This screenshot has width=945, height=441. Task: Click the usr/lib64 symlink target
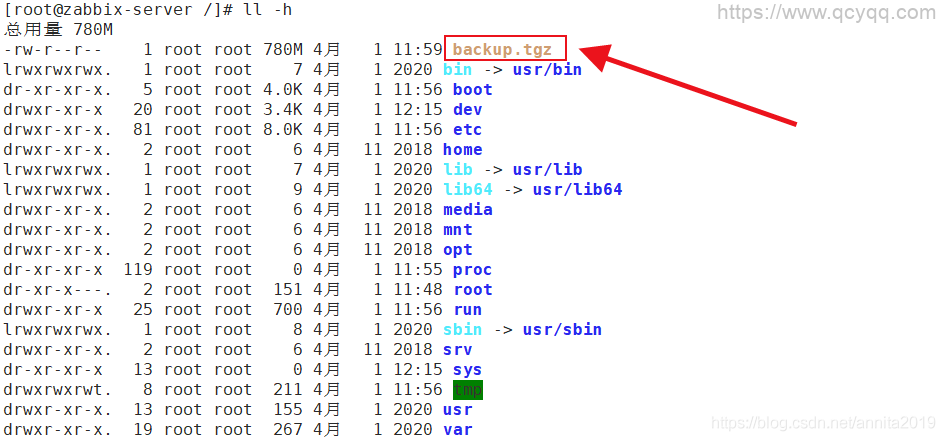click(577, 190)
